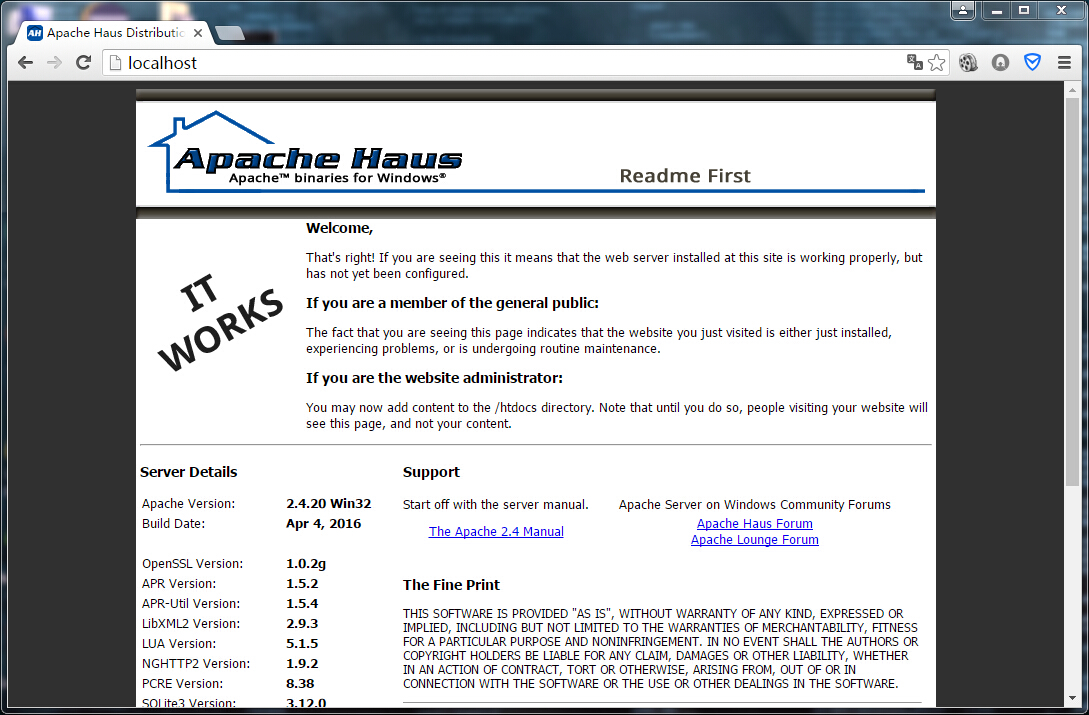Open the blue shield extension icon
The width and height of the screenshot is (1089, 715).
[1033, 63]
